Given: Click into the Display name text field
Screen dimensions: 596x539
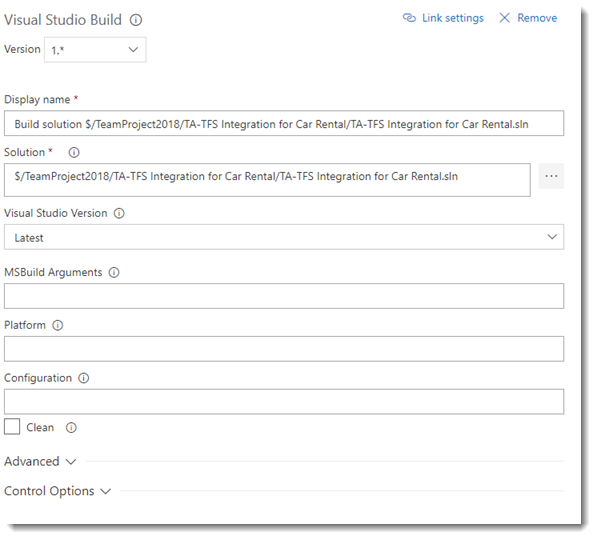Looking at the screenshot, I should [x=284, y=124].
